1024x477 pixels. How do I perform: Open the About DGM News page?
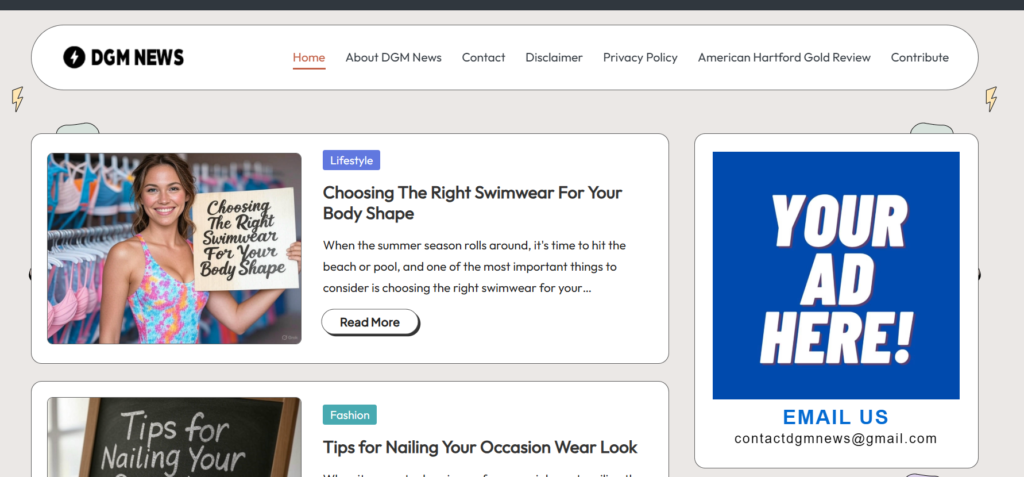[393, 58]
